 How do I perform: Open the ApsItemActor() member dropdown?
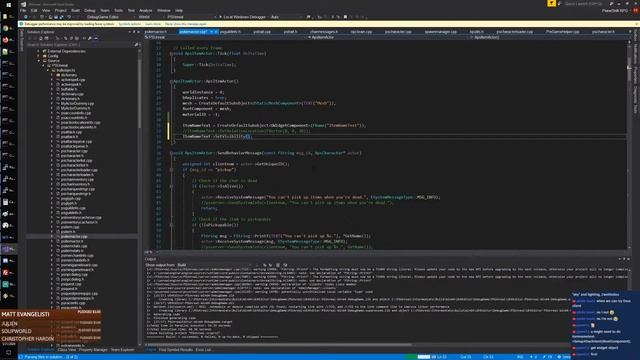(548, 37)
